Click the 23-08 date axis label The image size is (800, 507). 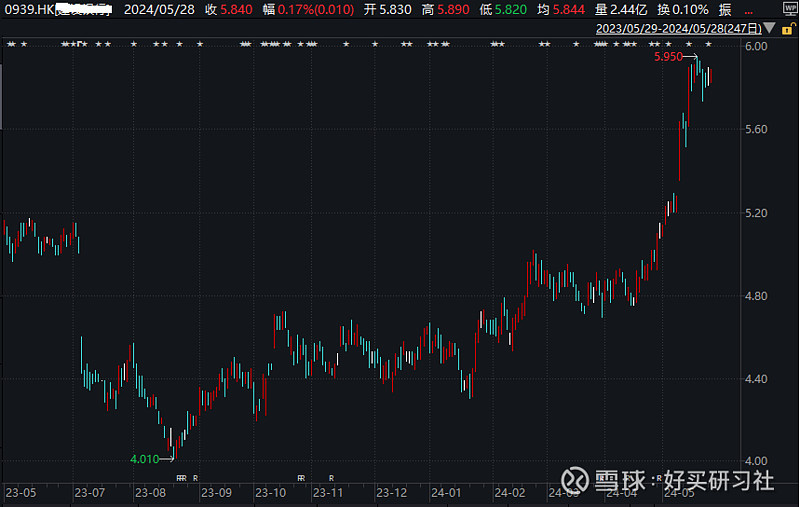coord(150,493)
